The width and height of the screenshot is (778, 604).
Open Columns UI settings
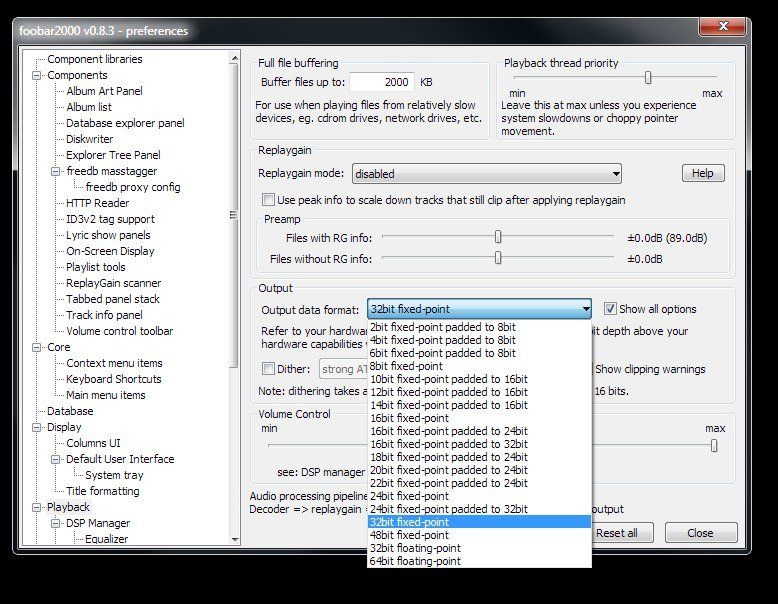coord(93,443)
